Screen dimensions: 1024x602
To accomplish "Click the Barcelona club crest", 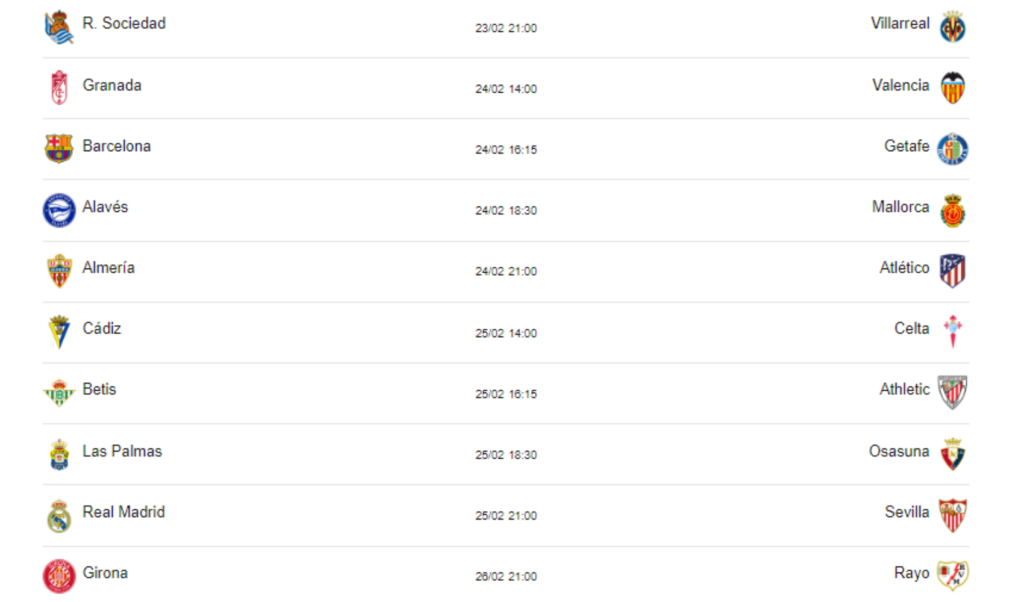I will click(59, 149).
